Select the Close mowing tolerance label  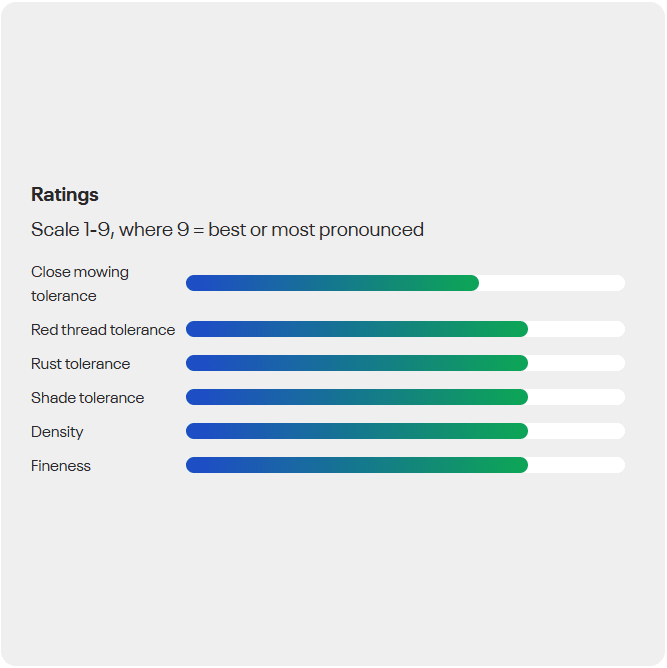[80, 284]
